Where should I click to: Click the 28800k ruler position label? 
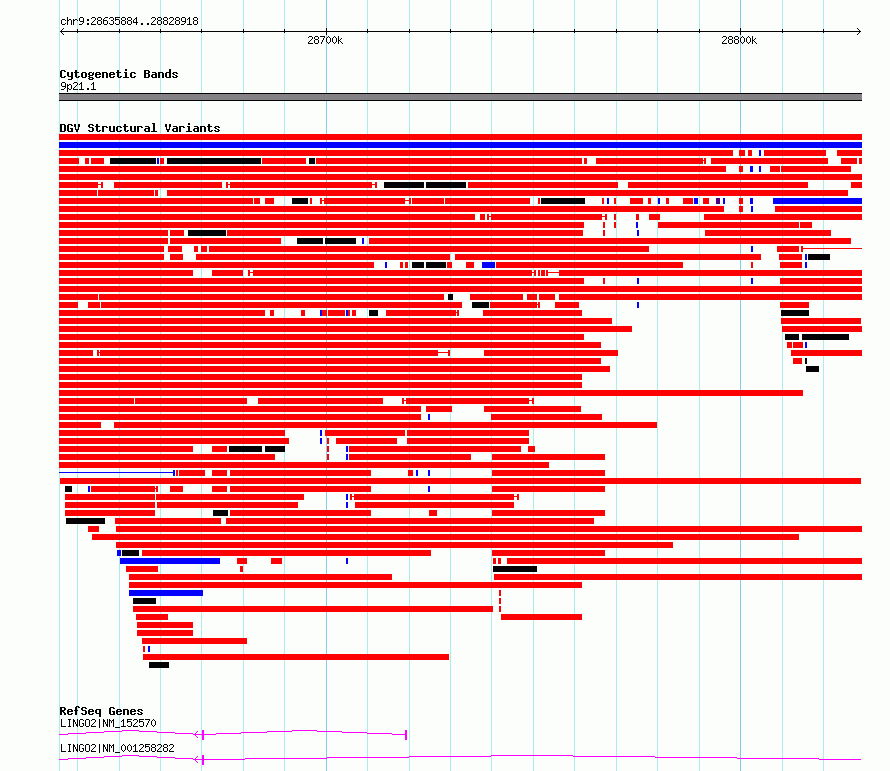click(x=739, y=40)
